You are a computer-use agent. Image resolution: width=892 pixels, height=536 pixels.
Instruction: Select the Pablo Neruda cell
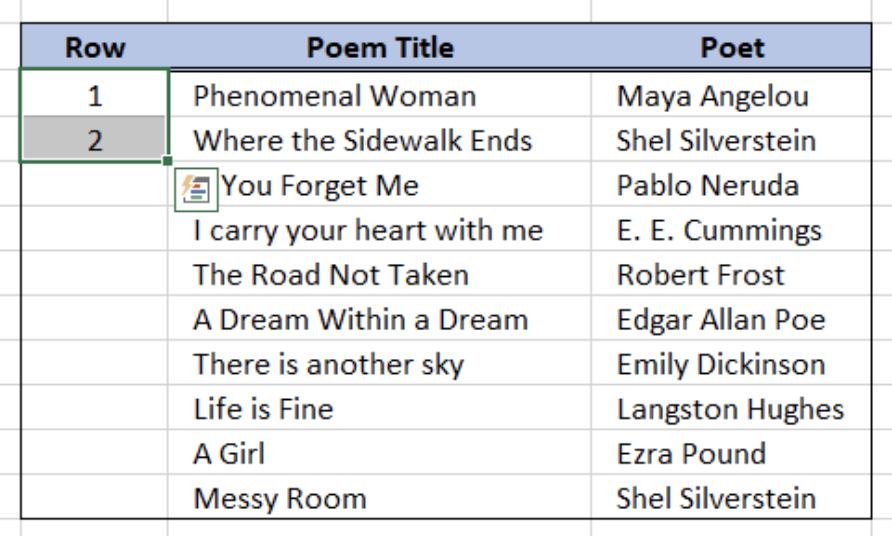[x=732, y=184]
